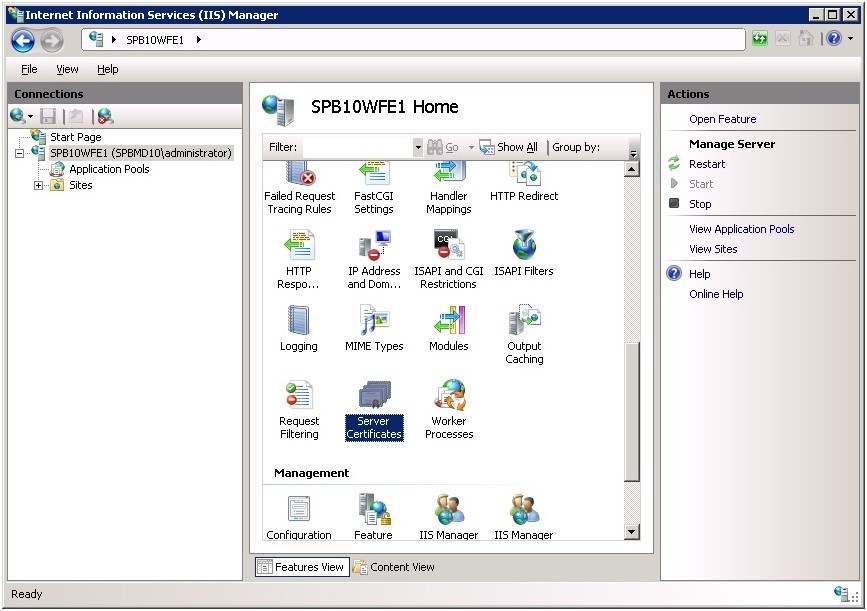Viewport: 867px width, 611px height.
Task: Open ISAPI Filters feature
Action: point(524,253)
